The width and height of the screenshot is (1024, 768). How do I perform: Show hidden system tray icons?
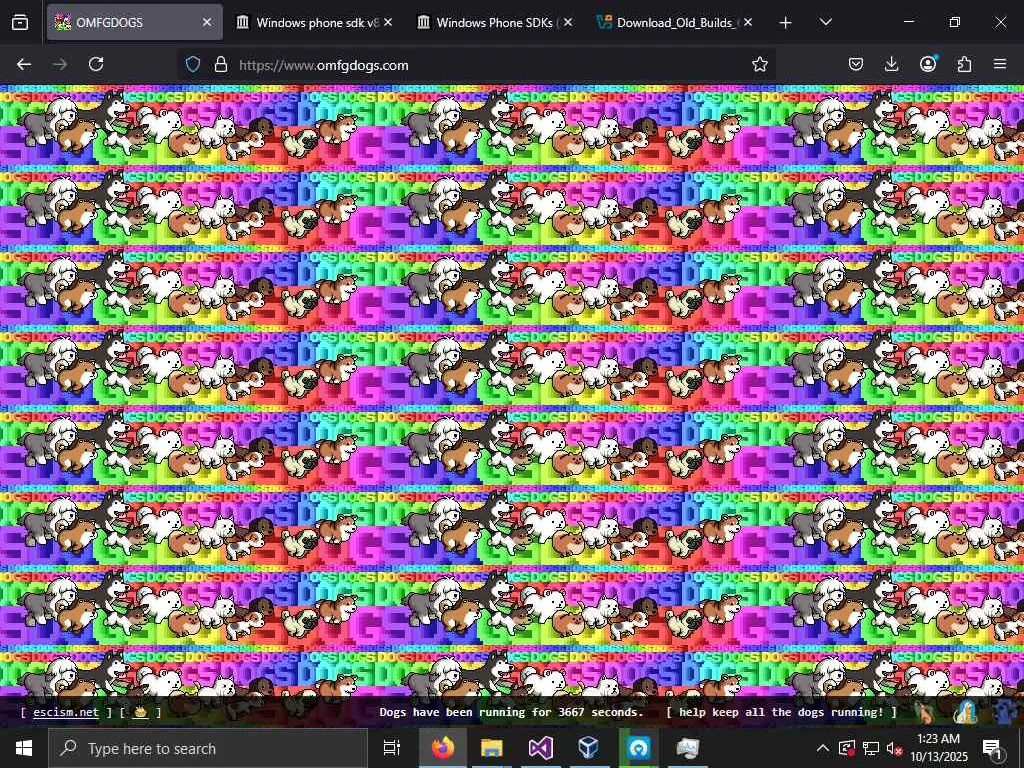[x=823, y=748]
